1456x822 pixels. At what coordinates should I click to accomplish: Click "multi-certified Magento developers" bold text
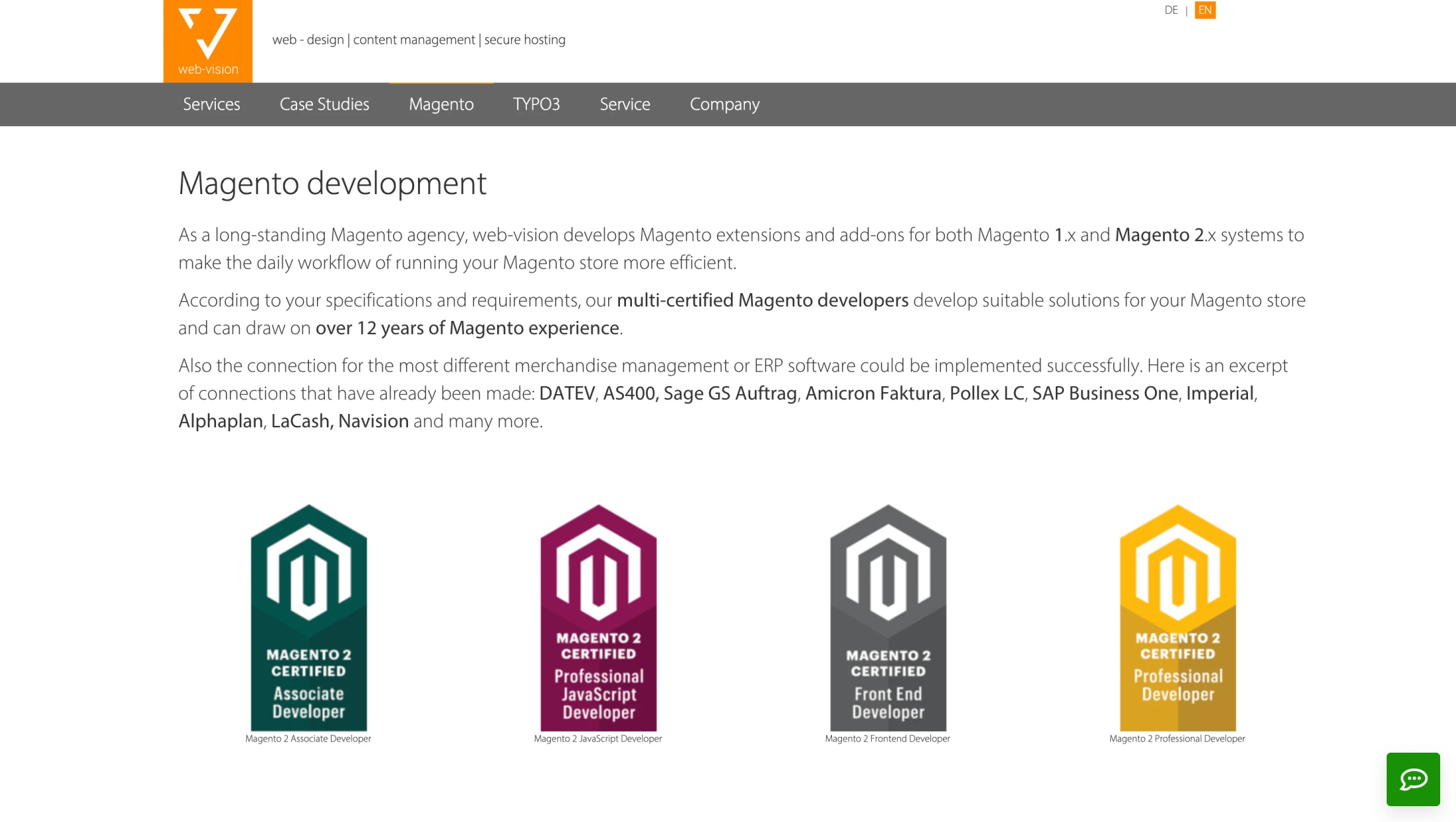(x=762, y=300)
